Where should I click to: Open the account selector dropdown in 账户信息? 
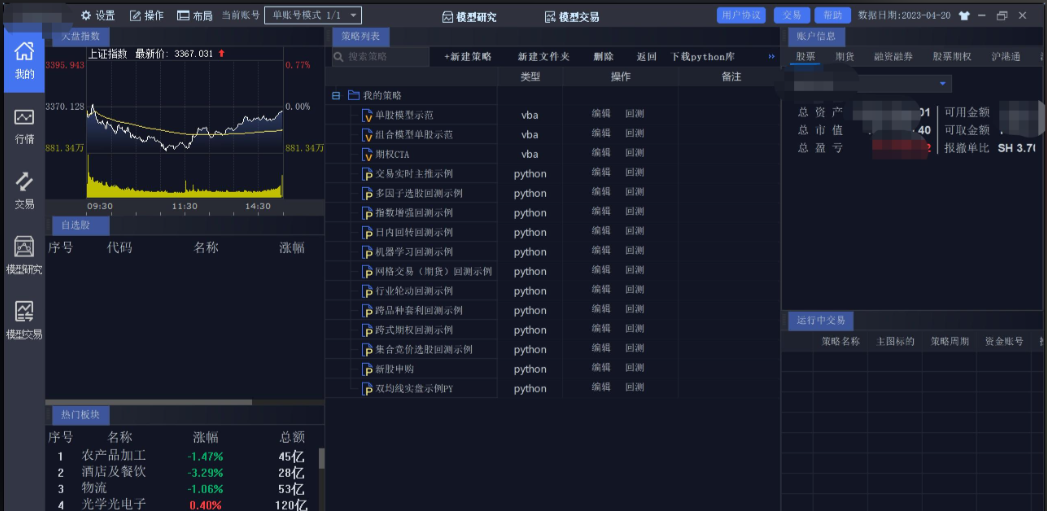pos(942,83)
